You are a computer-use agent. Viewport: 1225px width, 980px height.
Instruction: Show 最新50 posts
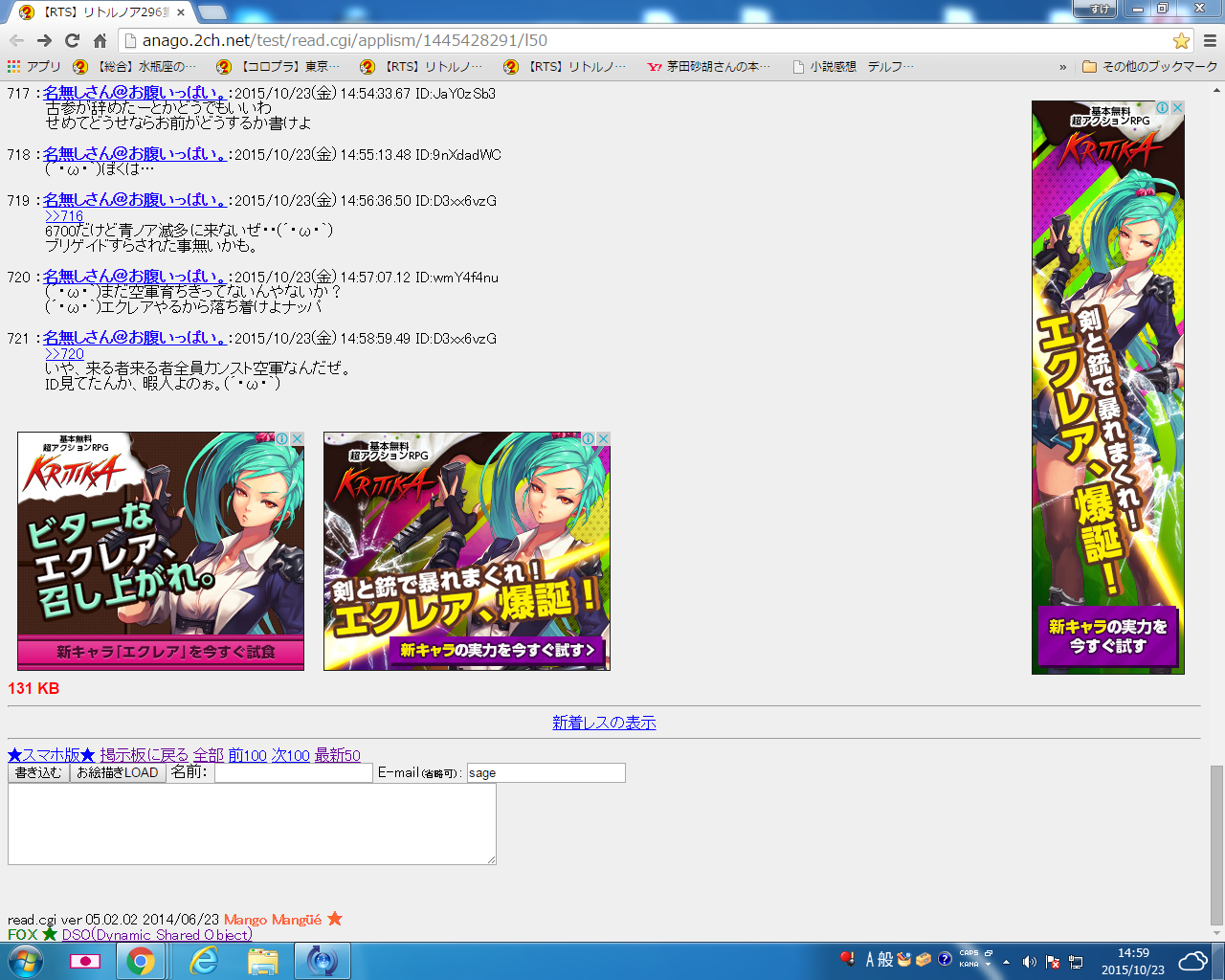[x=338, y=755]
